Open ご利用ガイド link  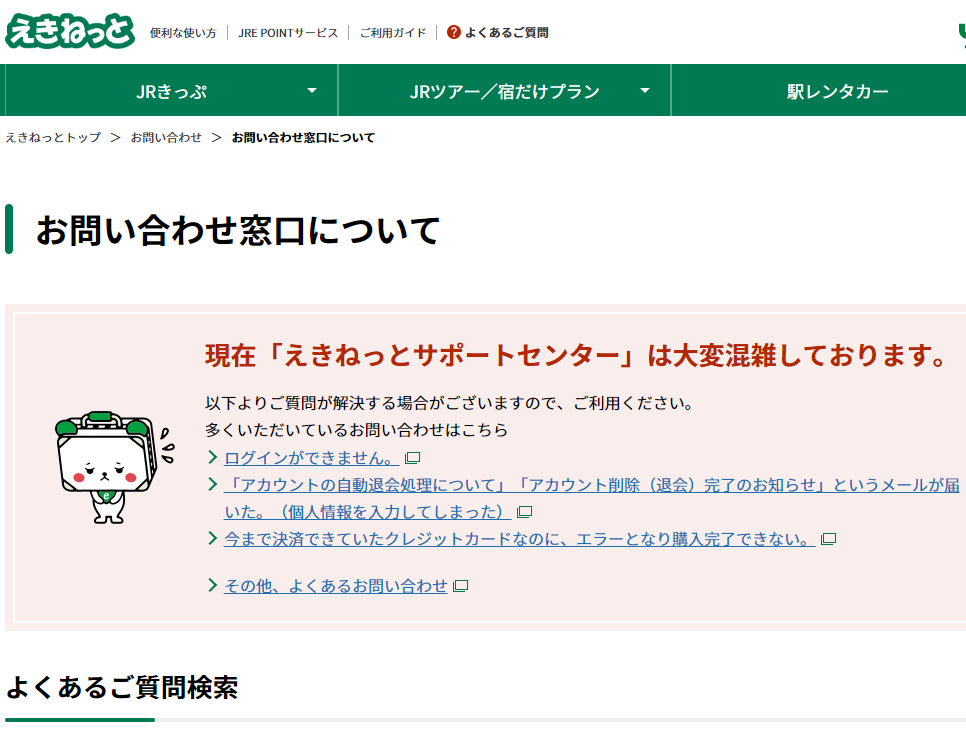click(393, 33)
